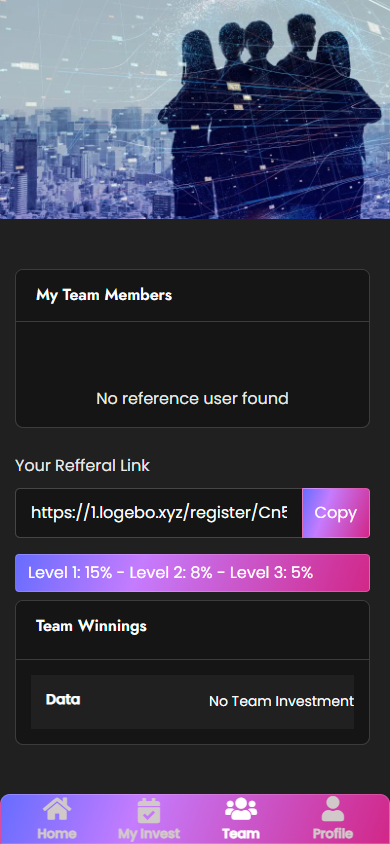Click the referral link text field
Screen dimensions: 390x844
click(159, 513)
